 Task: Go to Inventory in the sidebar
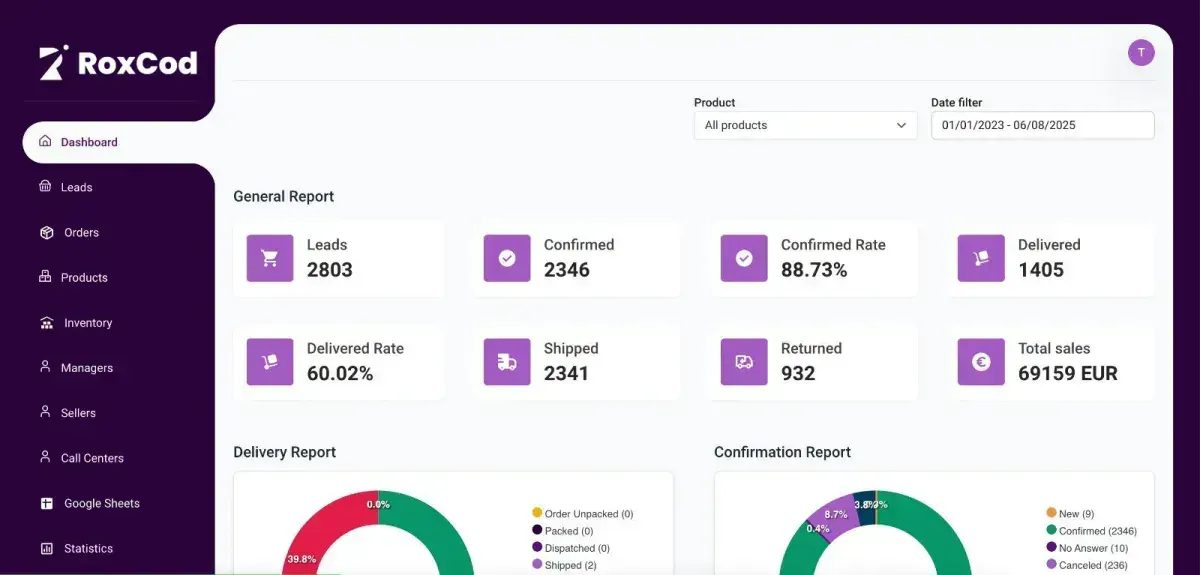[x=88, y=323]
